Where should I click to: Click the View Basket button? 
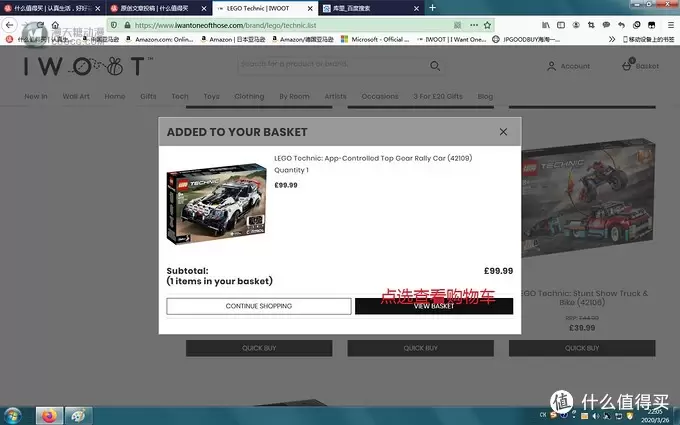coord(434,306)
